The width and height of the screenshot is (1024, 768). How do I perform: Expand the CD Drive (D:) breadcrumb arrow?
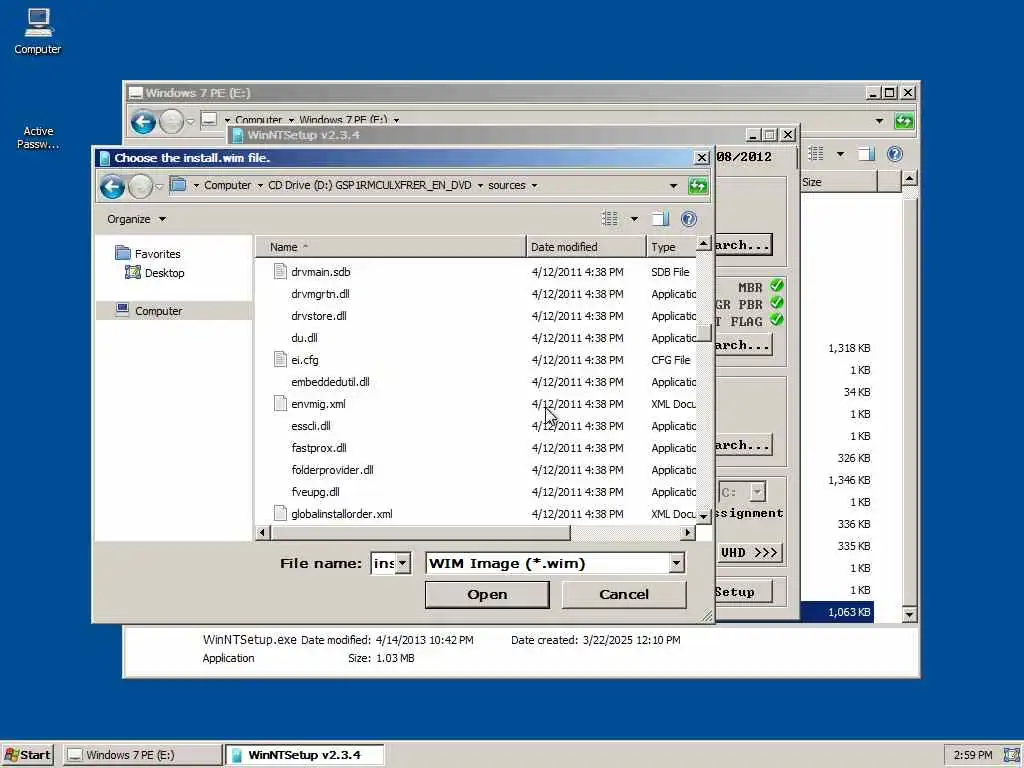click(x=480, y=185)
